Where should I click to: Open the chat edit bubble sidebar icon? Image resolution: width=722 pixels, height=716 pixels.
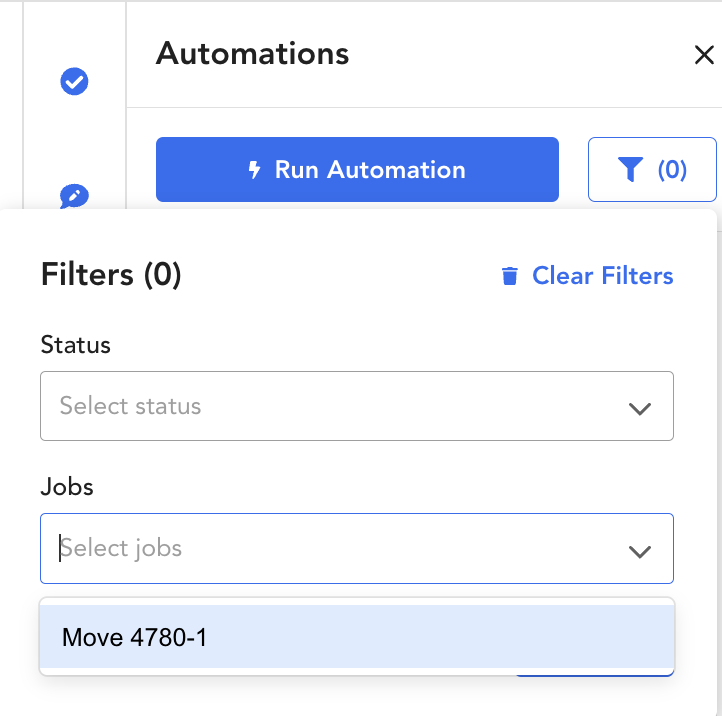click(74, 197)
